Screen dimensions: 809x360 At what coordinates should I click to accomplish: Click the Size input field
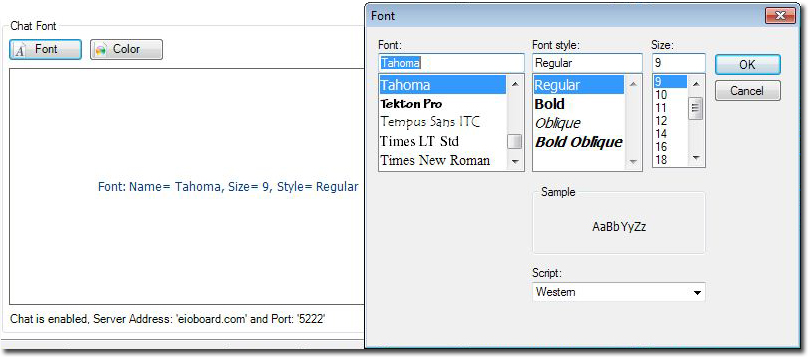(x=678, y=63)
